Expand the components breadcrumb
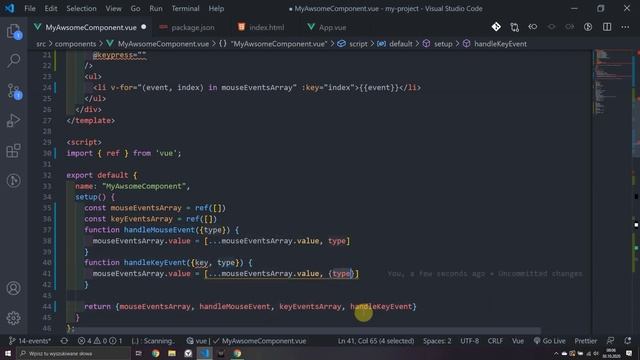 click(x=75, y=44)
